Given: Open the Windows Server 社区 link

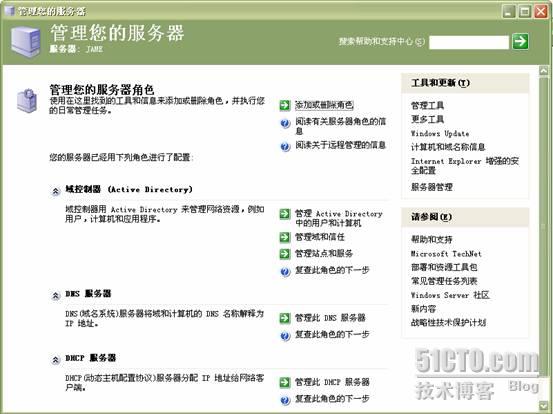Looking at the screenshot, I should (x=450, y=295).
